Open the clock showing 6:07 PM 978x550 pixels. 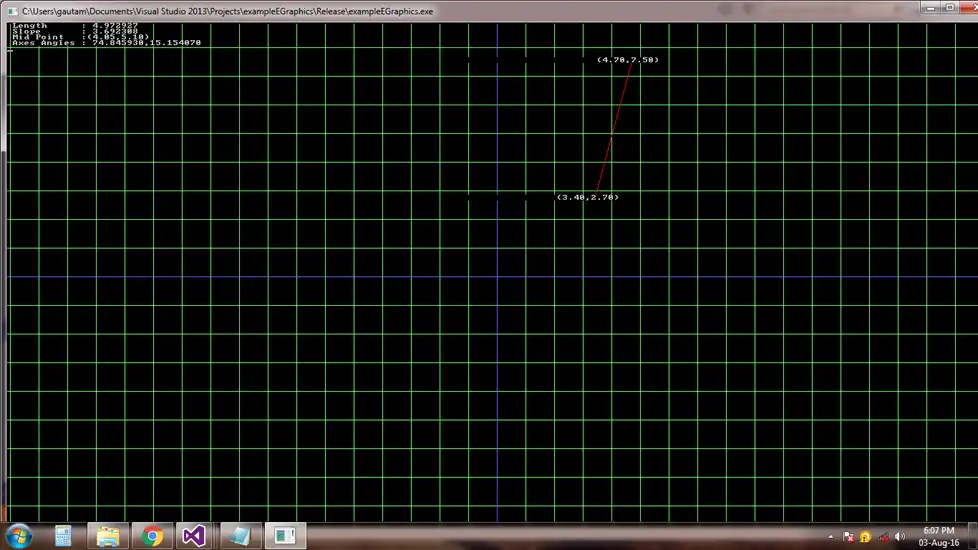click(939, 536)
